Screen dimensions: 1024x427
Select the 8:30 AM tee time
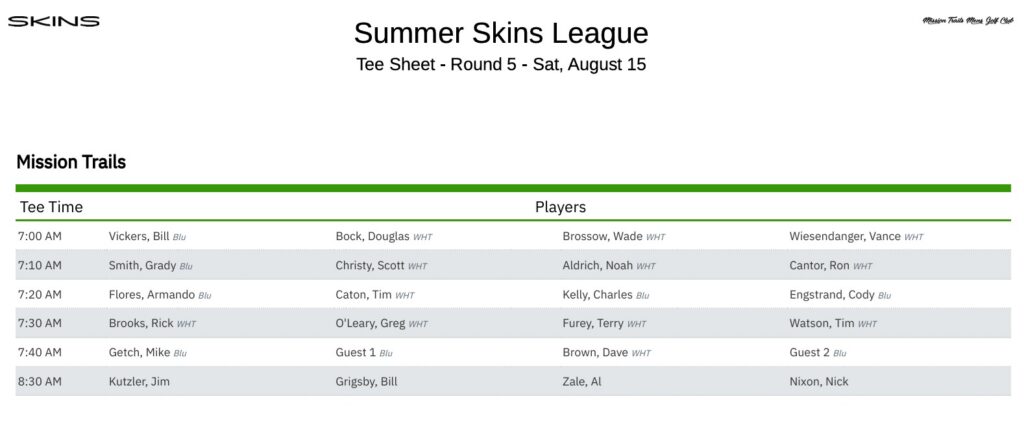point(40,381)
